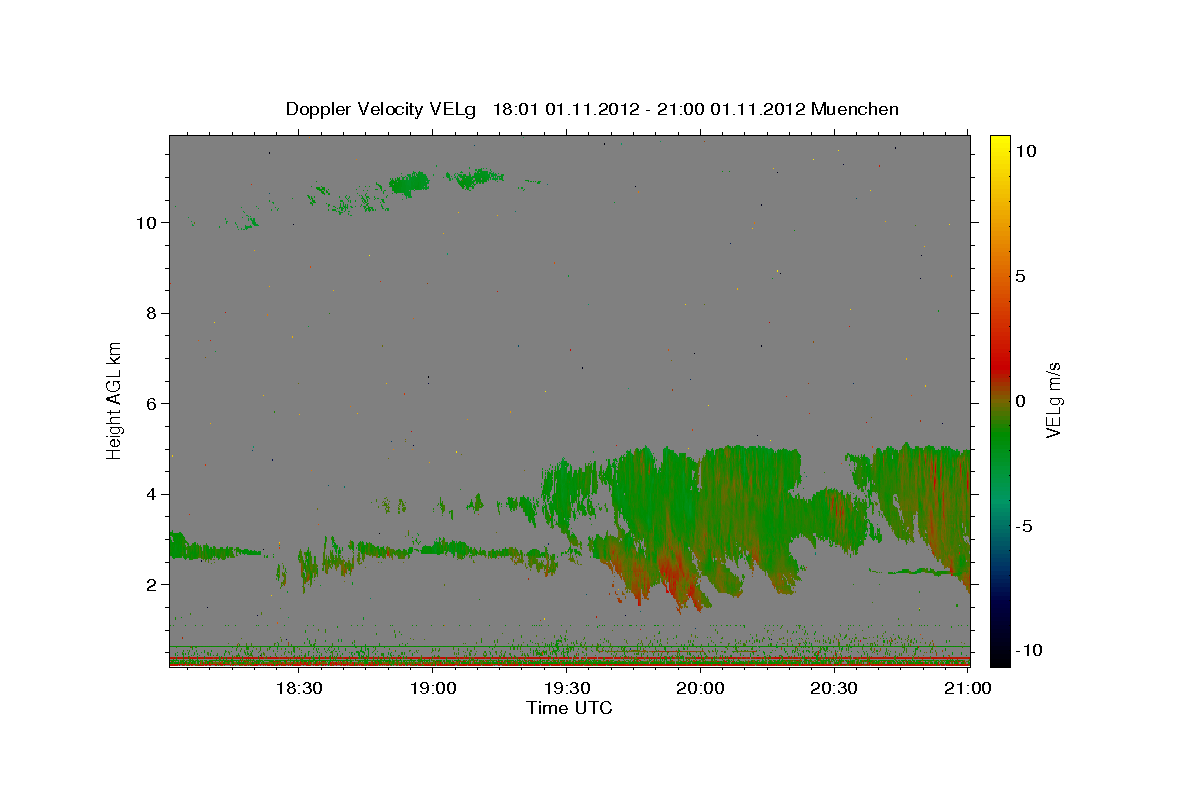Click the colorbar value label 5
This screenshot has width=1200, height=800.
click(1021, 276)
